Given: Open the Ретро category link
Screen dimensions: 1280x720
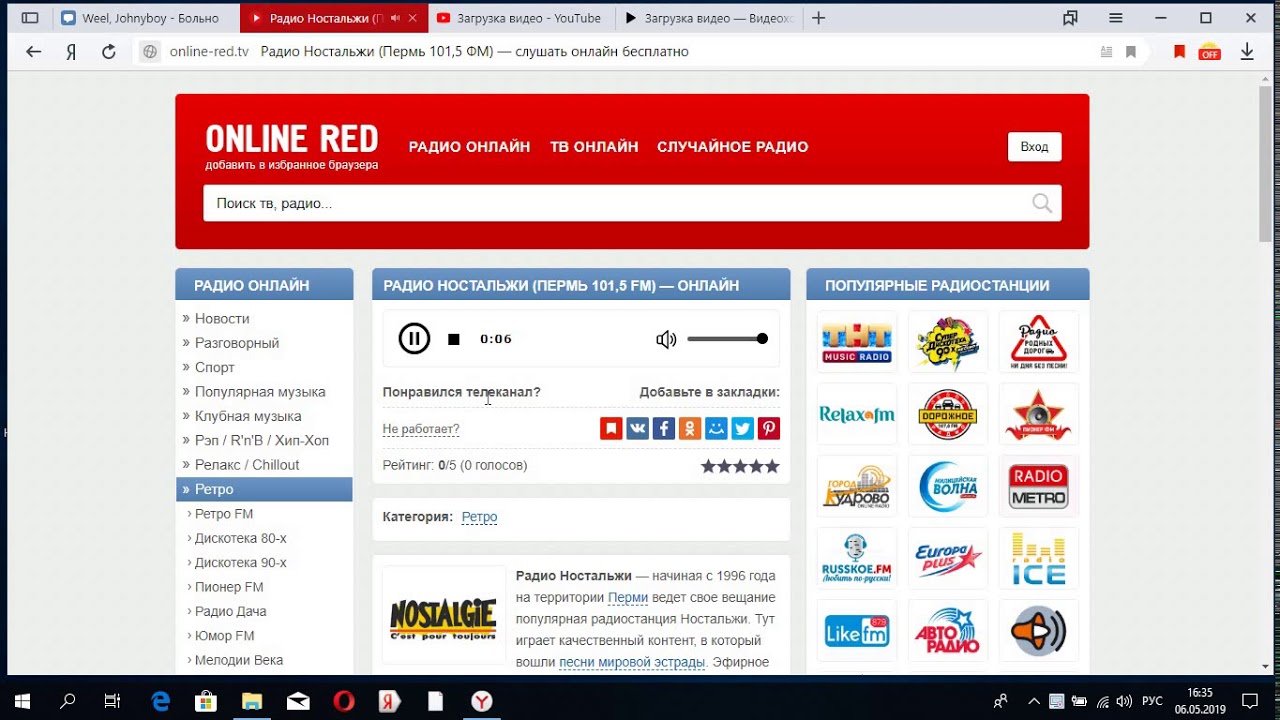Looking at the screenshot, I should 480,517.
